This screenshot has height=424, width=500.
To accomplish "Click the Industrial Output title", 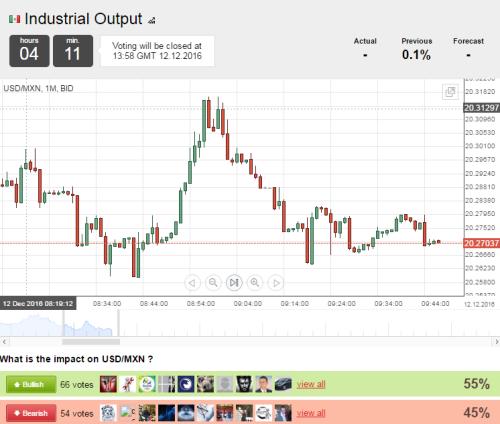I will 83,19.
